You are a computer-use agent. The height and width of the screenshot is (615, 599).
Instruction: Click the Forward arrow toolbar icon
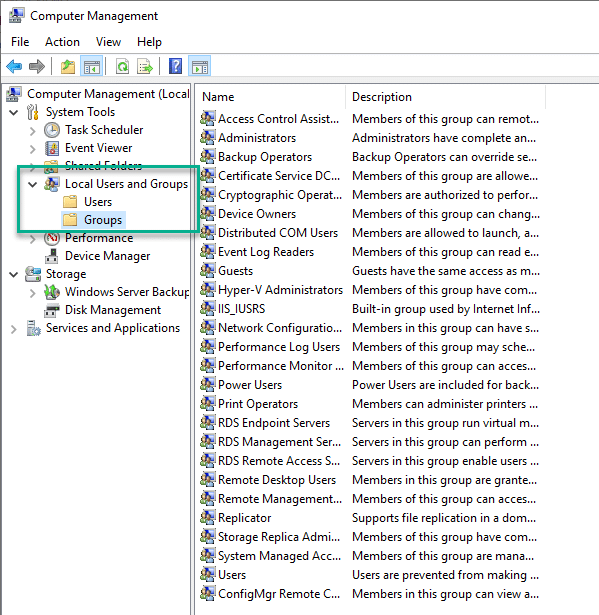point(37,66)
